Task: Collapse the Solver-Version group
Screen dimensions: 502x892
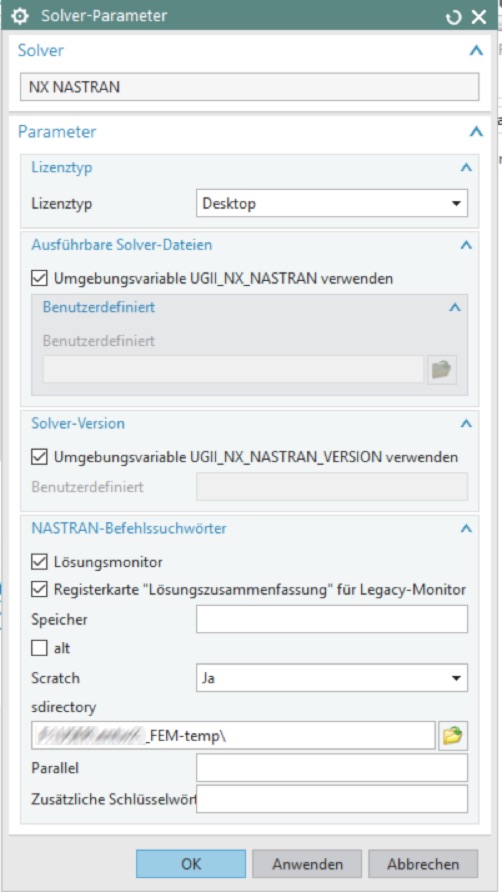Action: [x=466, y=423]
